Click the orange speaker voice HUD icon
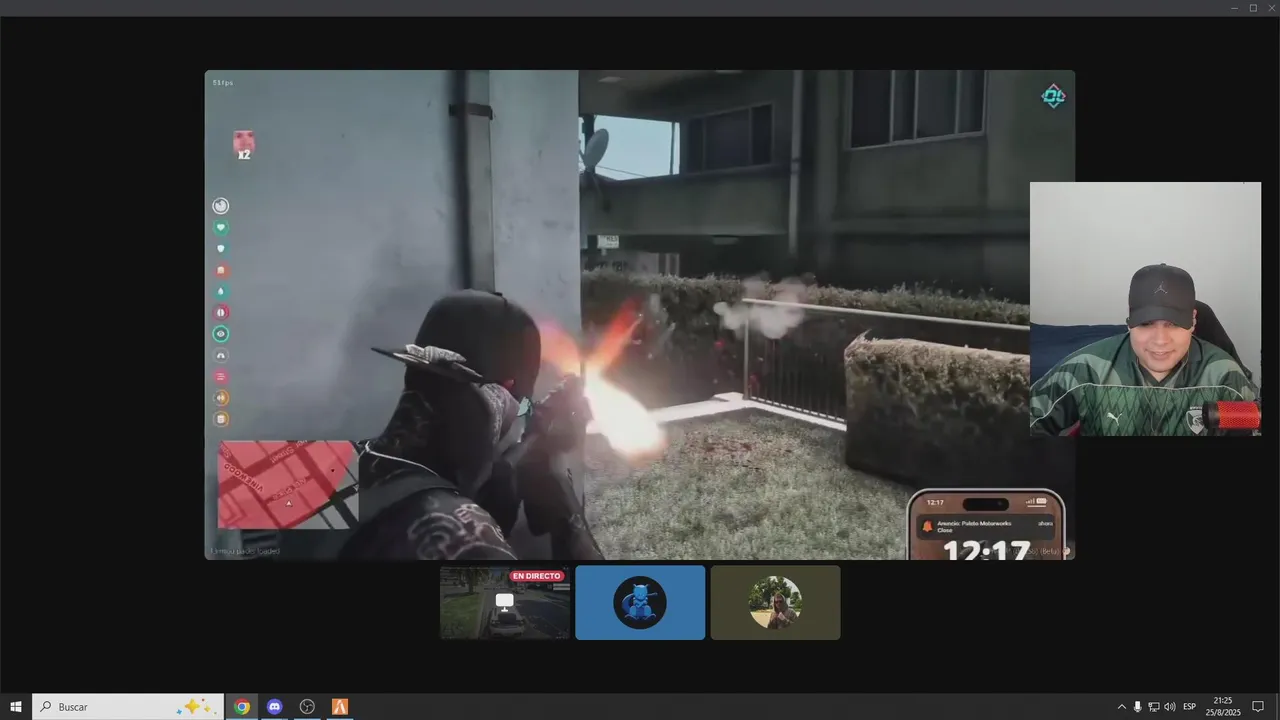 click(x=221, y=397)
